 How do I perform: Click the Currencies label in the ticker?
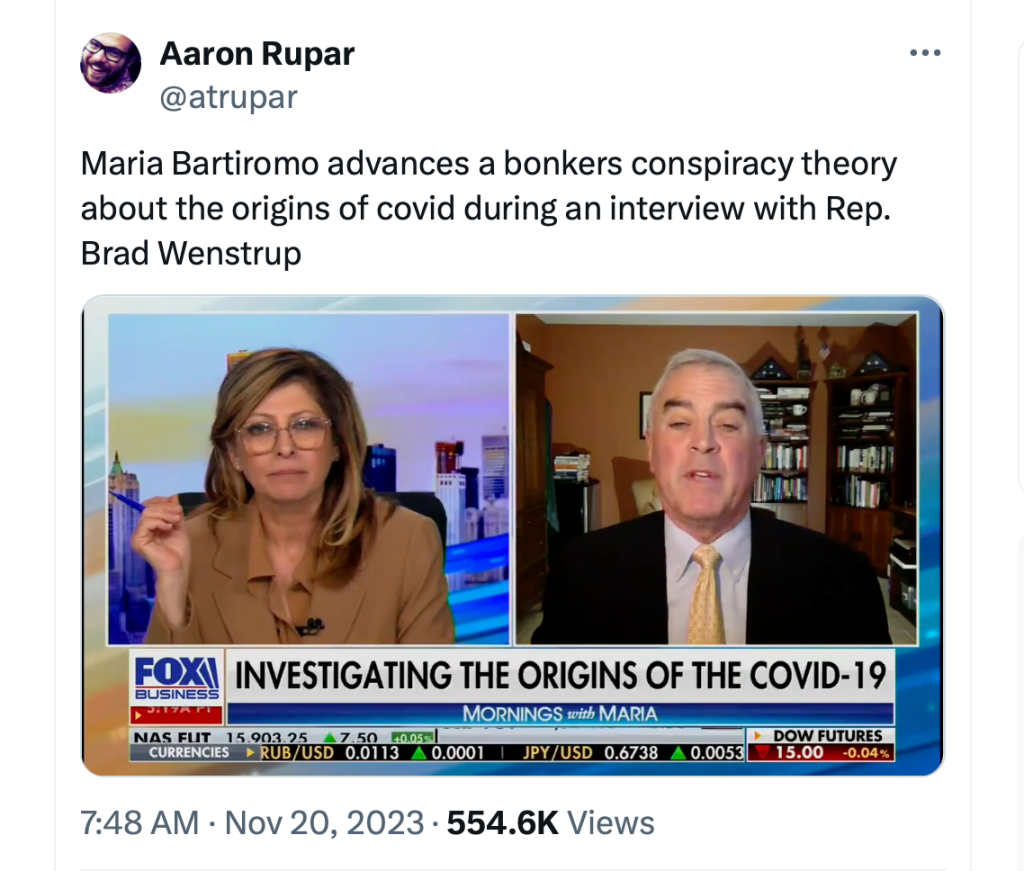coord(189,753)
